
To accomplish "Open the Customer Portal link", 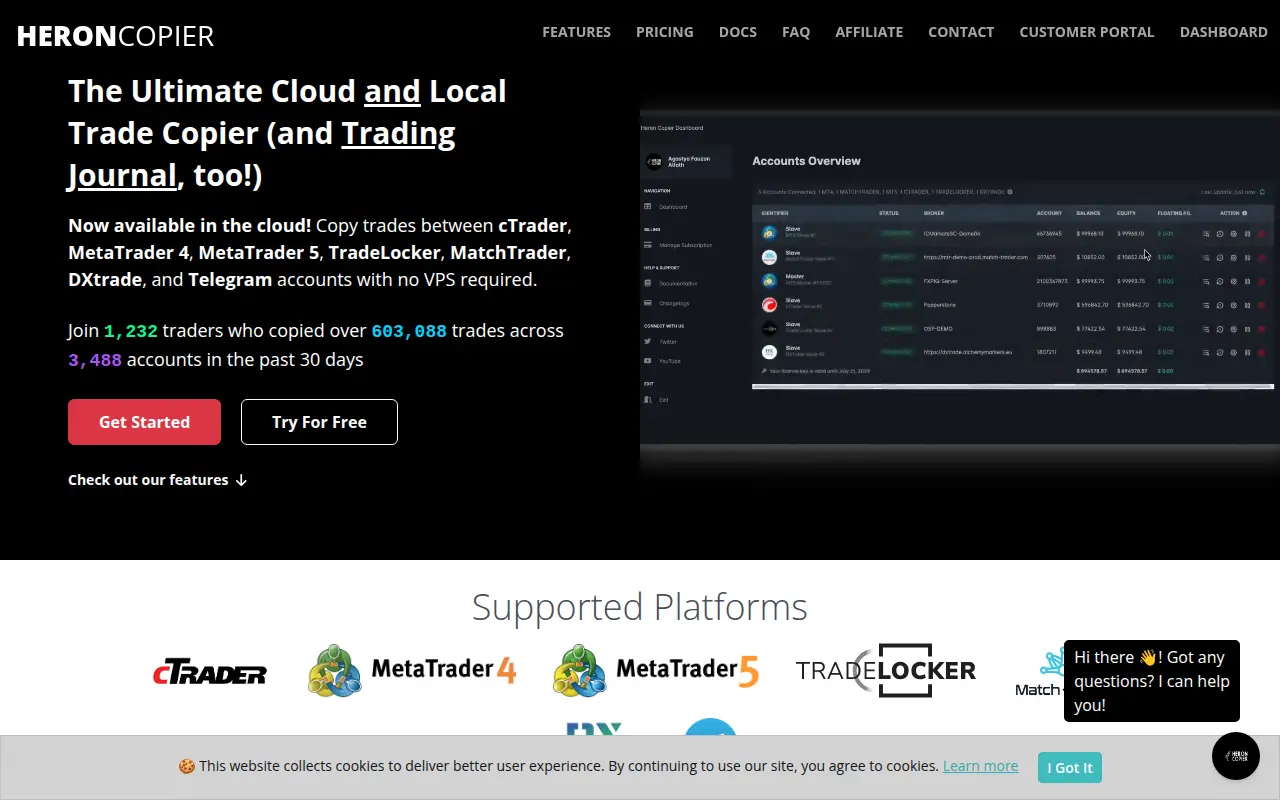I will pos(1087,32).
